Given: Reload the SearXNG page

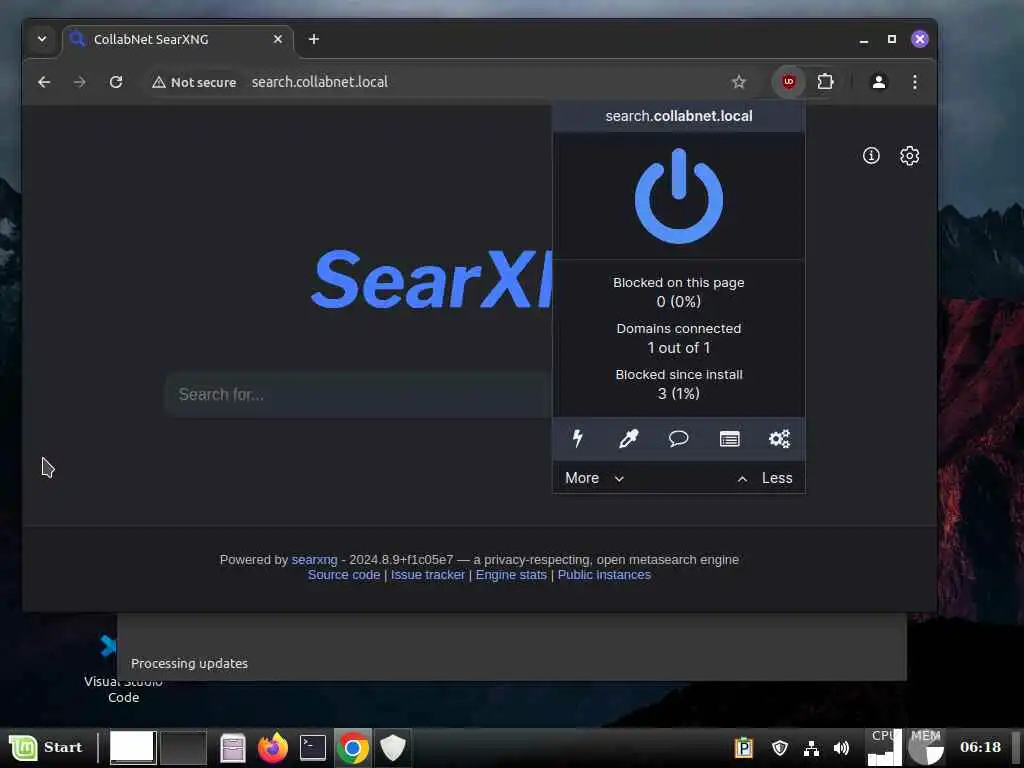Looking at the screenshot, I should pos(116,82).
